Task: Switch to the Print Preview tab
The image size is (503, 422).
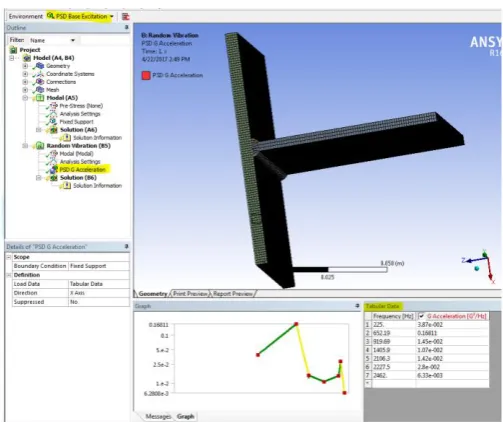Action: [x=190, y=294]
